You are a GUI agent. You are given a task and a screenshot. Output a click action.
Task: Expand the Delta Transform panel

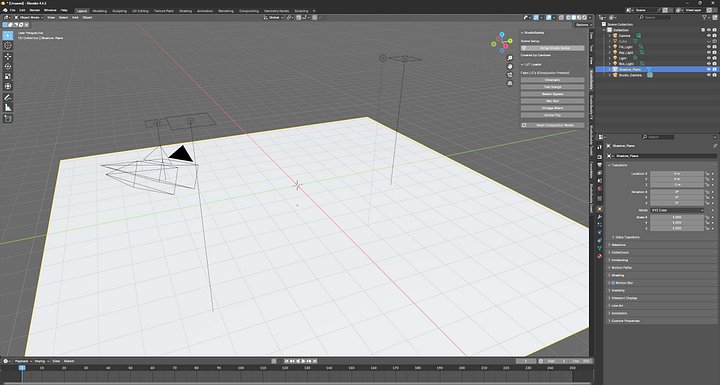pos(627,238)
